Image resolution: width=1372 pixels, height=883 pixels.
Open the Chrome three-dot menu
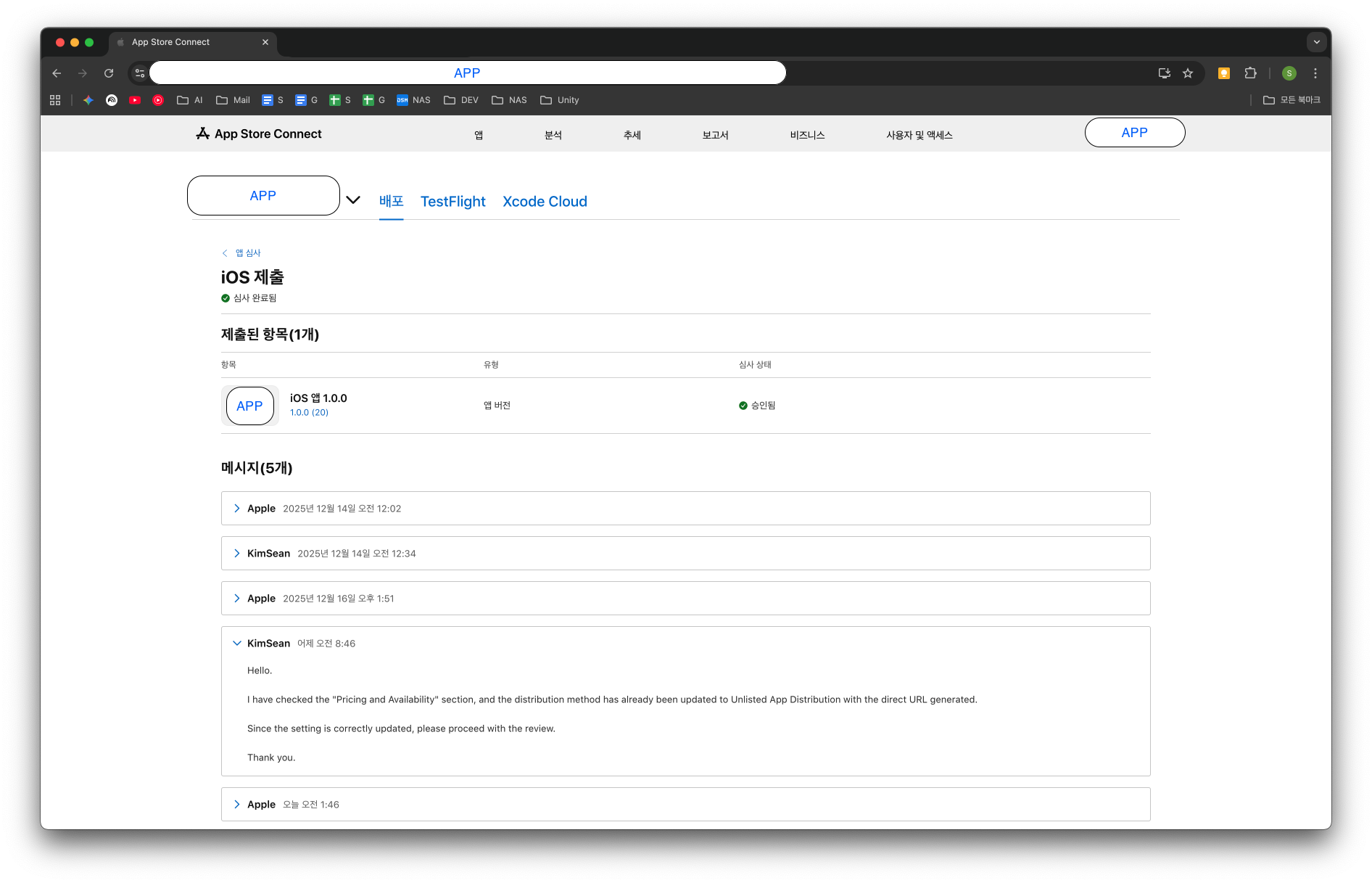(1315, 73)
